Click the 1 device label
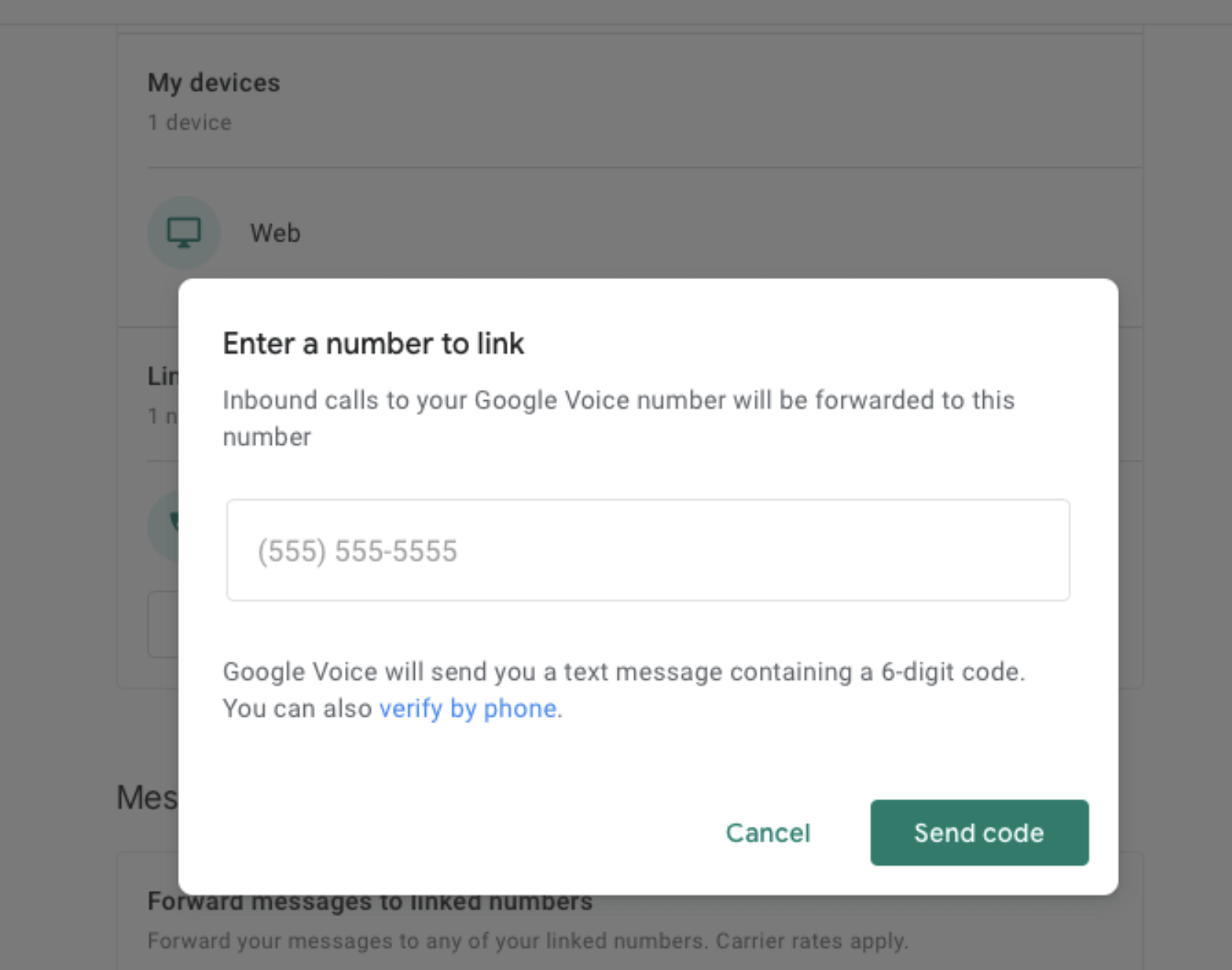The width and height of the screenshot is (1232, 970). (189, 122)
